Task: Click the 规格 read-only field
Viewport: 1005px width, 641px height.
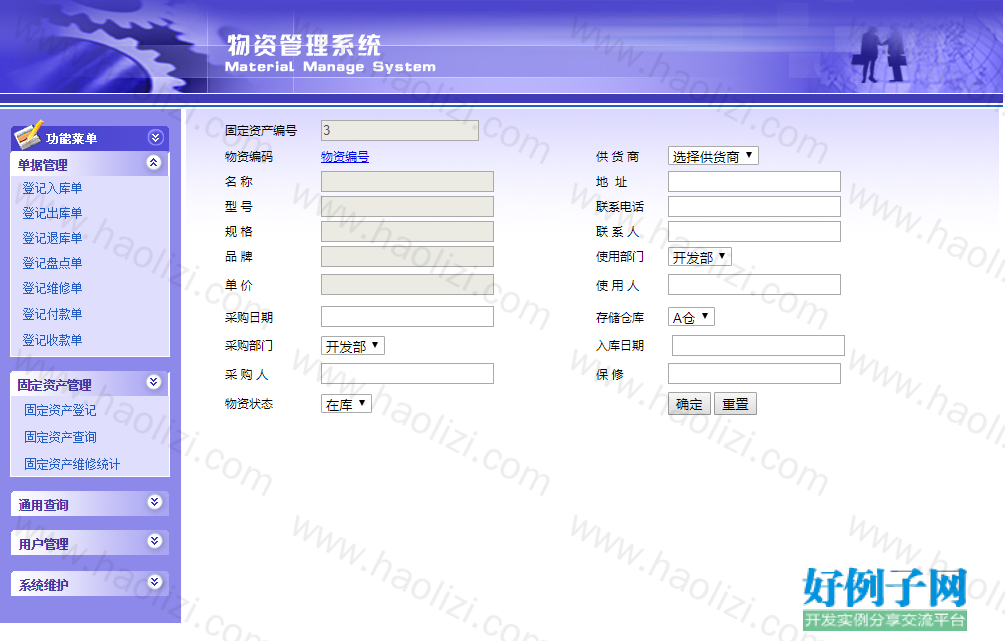Action: (x=408, y=231)
